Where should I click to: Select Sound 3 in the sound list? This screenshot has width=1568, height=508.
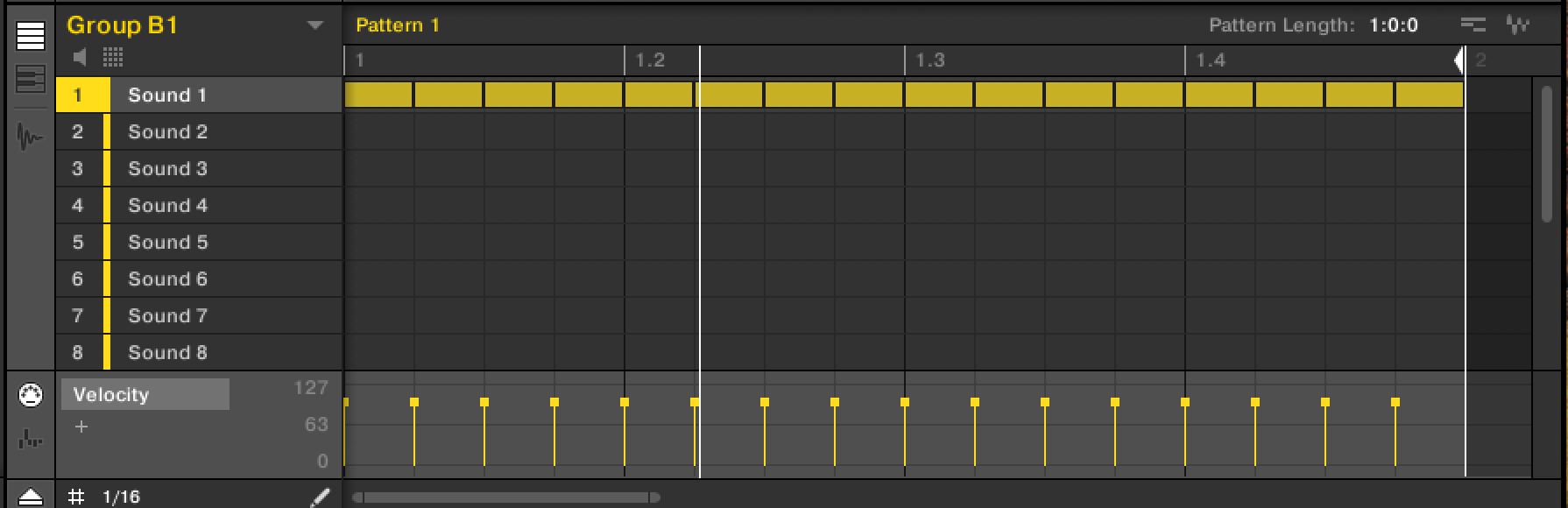click(167, 168)
